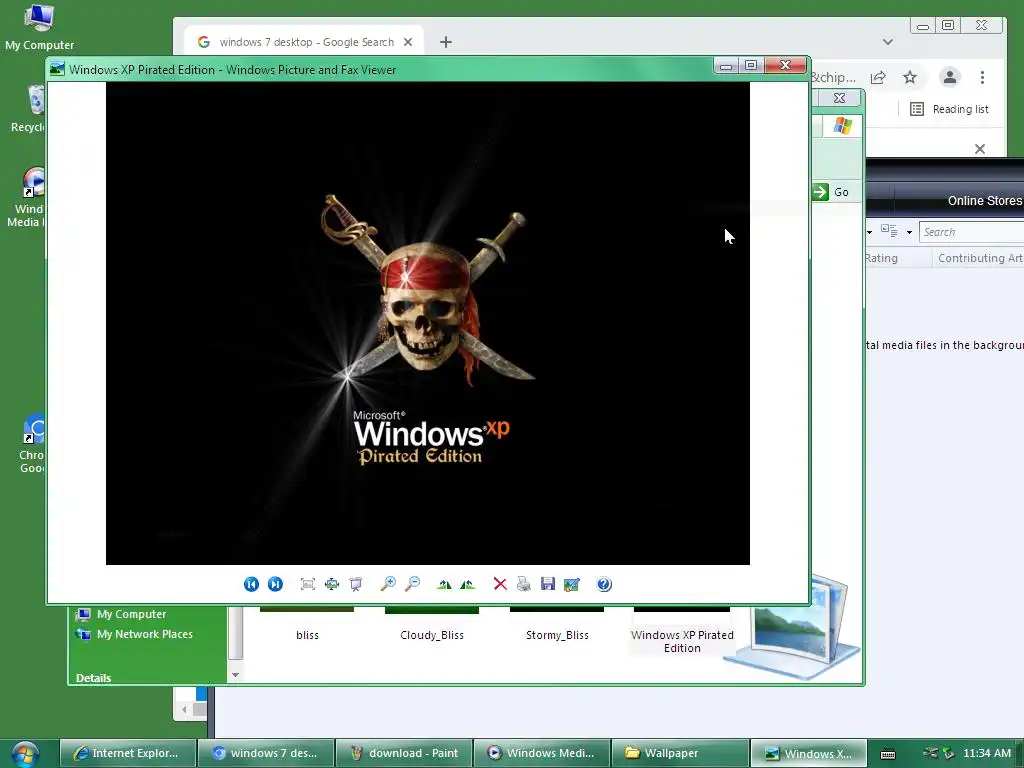
Task: Go to next image in Picture Viewer
Action: pos(275,584)
